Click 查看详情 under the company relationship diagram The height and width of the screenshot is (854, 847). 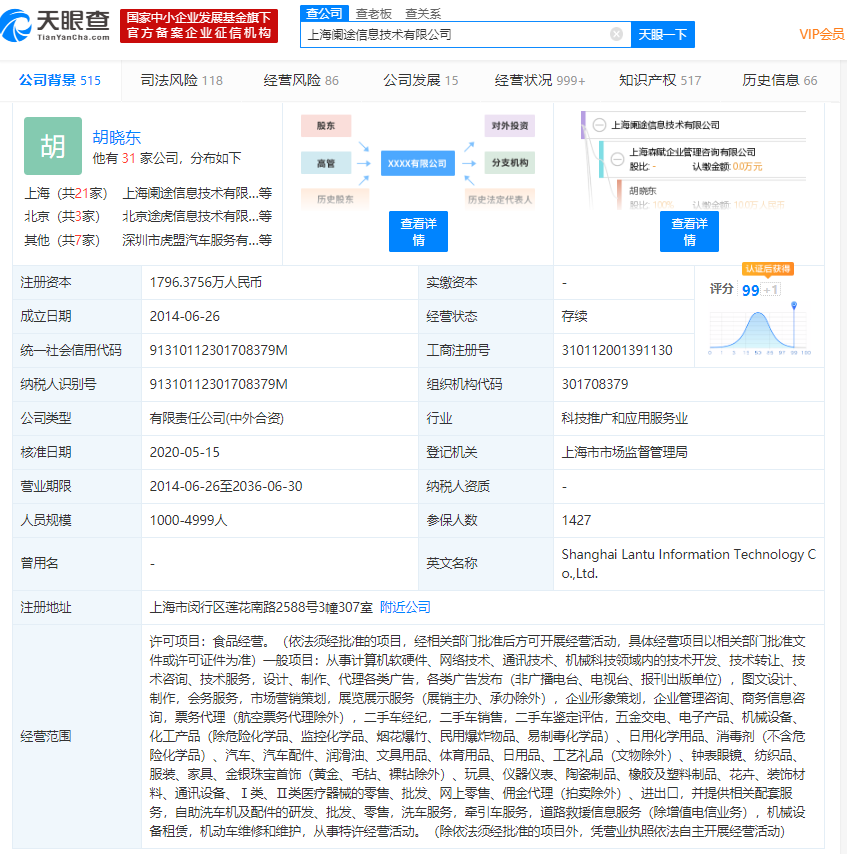click(x=418, y=232)
